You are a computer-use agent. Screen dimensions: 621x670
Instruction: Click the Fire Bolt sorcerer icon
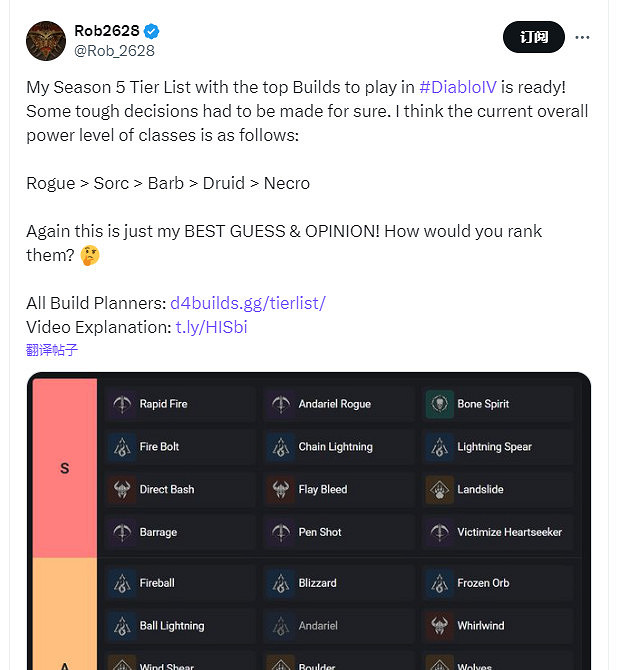click(123, 447)
